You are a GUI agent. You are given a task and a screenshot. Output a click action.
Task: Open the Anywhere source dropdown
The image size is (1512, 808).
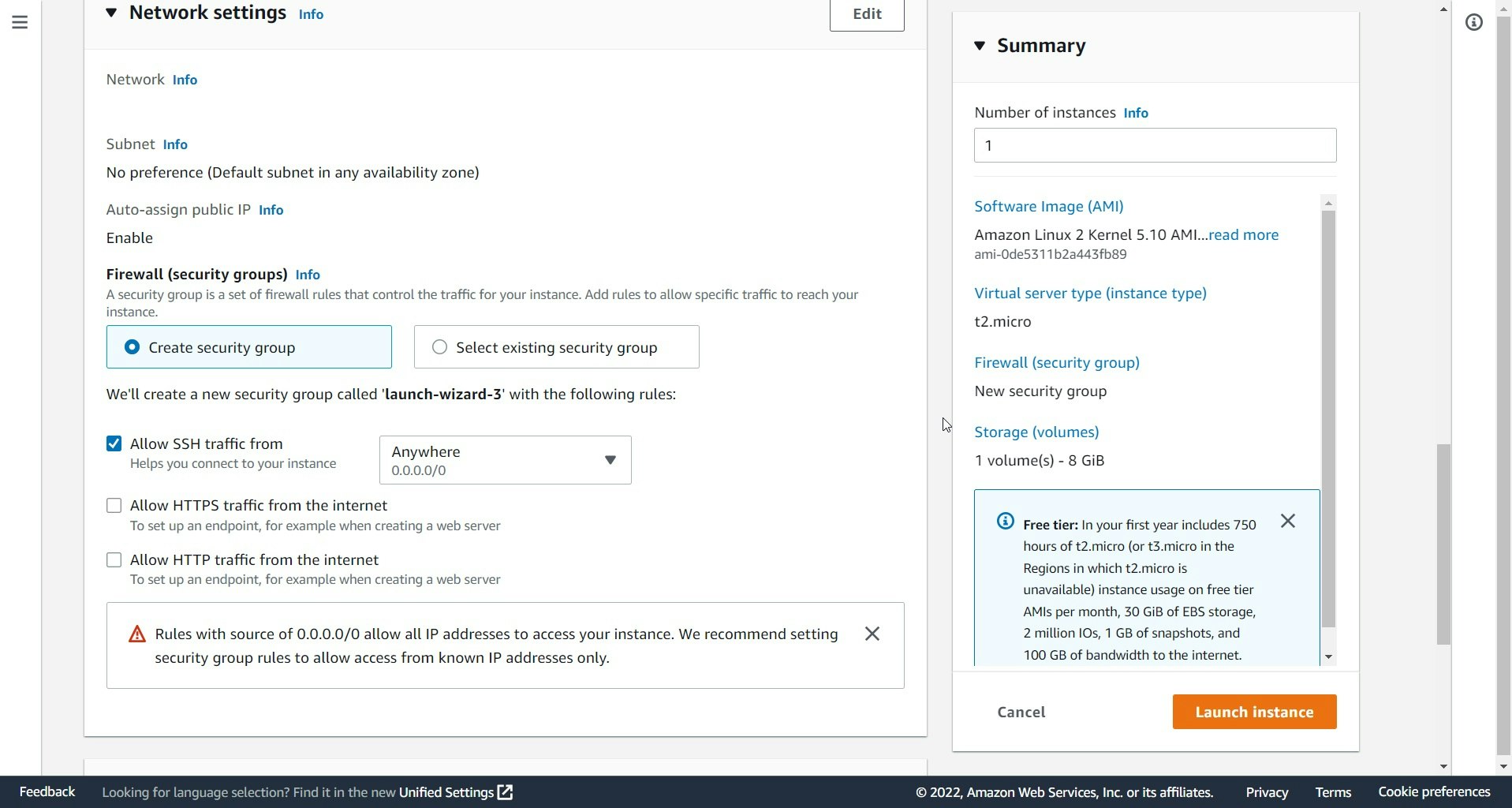point(611,459)
